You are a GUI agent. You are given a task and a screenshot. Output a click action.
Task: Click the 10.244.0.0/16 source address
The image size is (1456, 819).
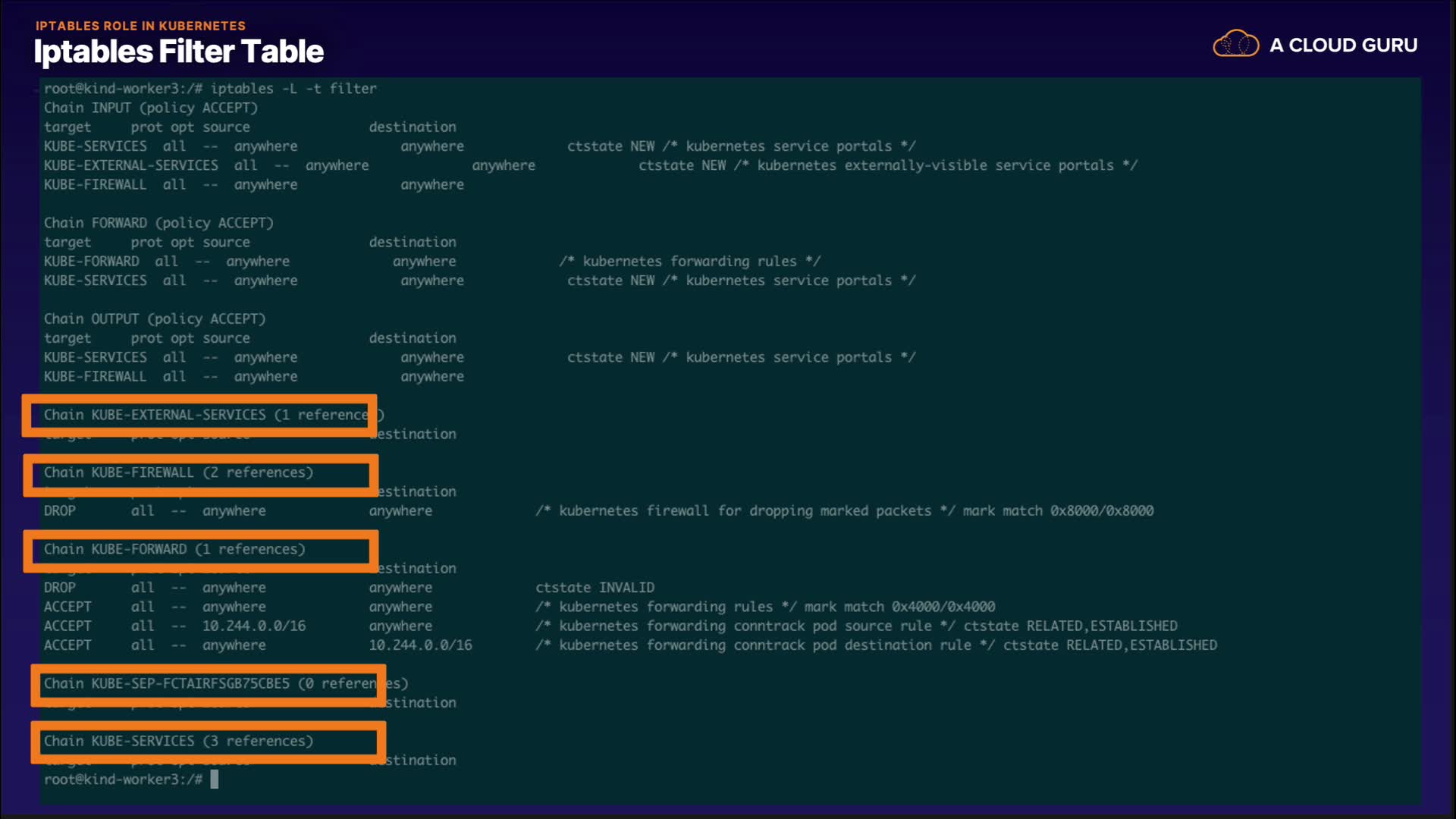253,626
